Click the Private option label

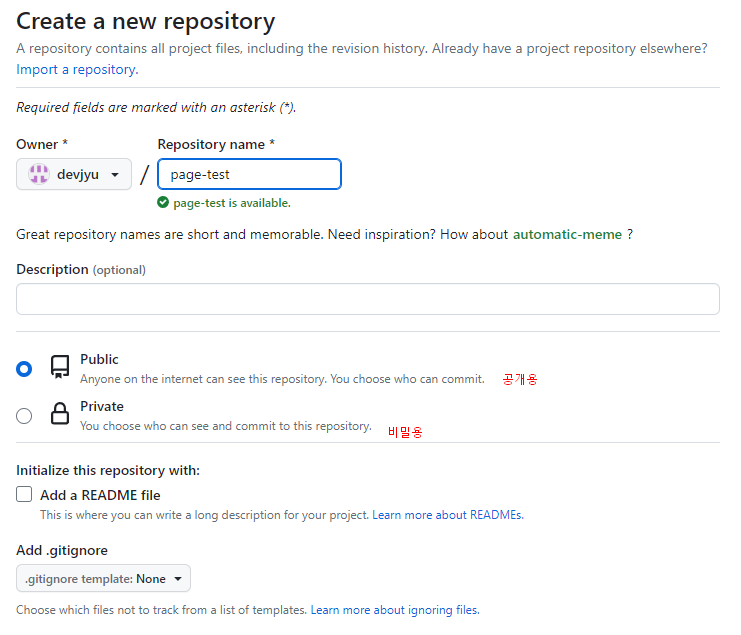102,406
